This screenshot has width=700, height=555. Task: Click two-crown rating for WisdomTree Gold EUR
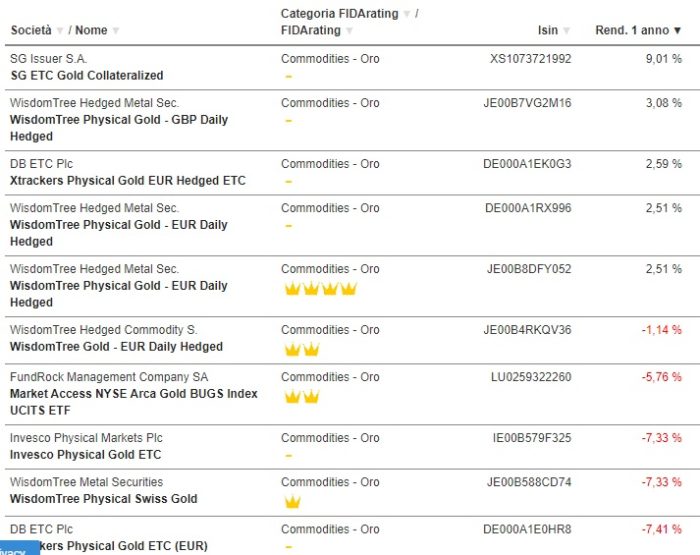click(302, 350)
